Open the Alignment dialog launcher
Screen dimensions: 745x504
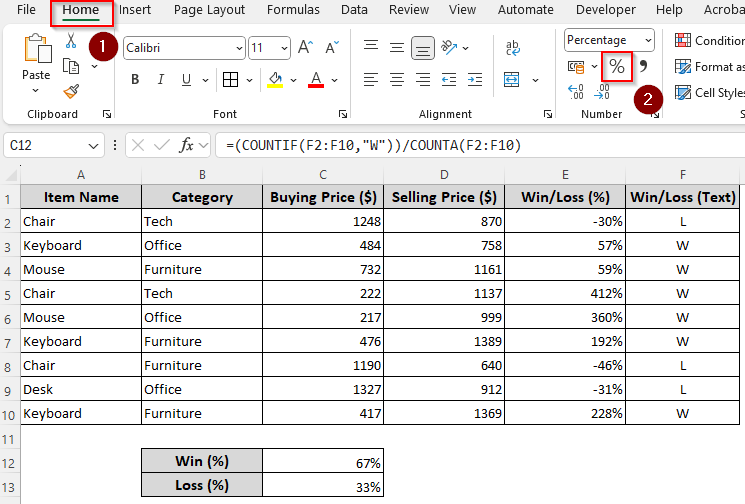point(548,114)
